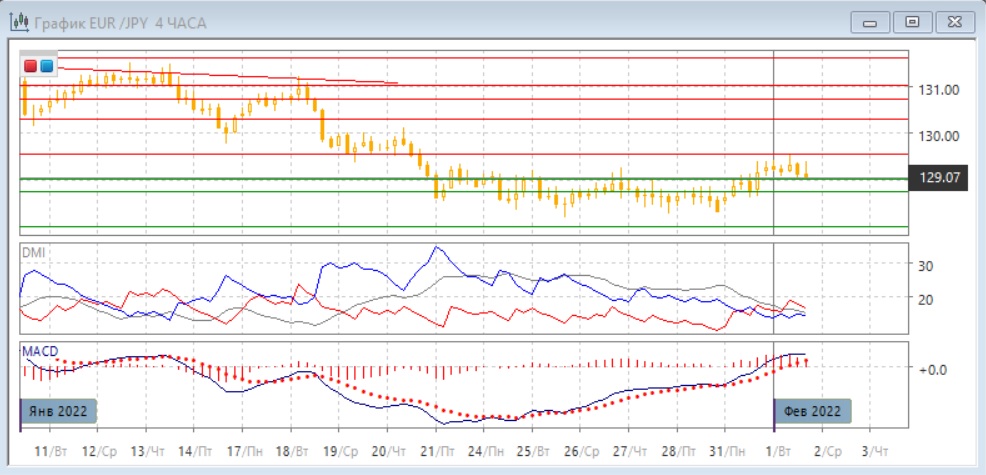
Task: Click the 131.00 price axis label
Action: (939, 90)
